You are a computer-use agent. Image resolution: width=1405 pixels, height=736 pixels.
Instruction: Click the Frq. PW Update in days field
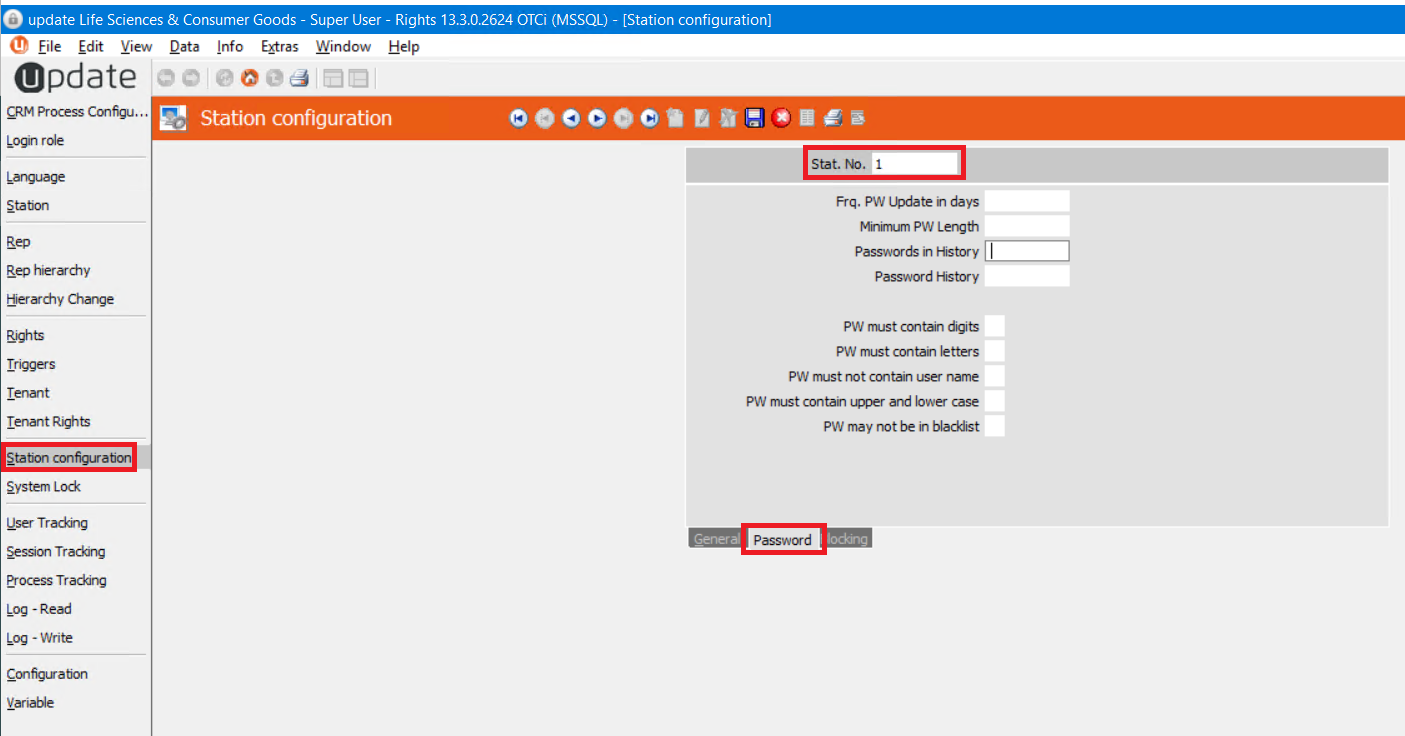click(x=1027, y=201)
